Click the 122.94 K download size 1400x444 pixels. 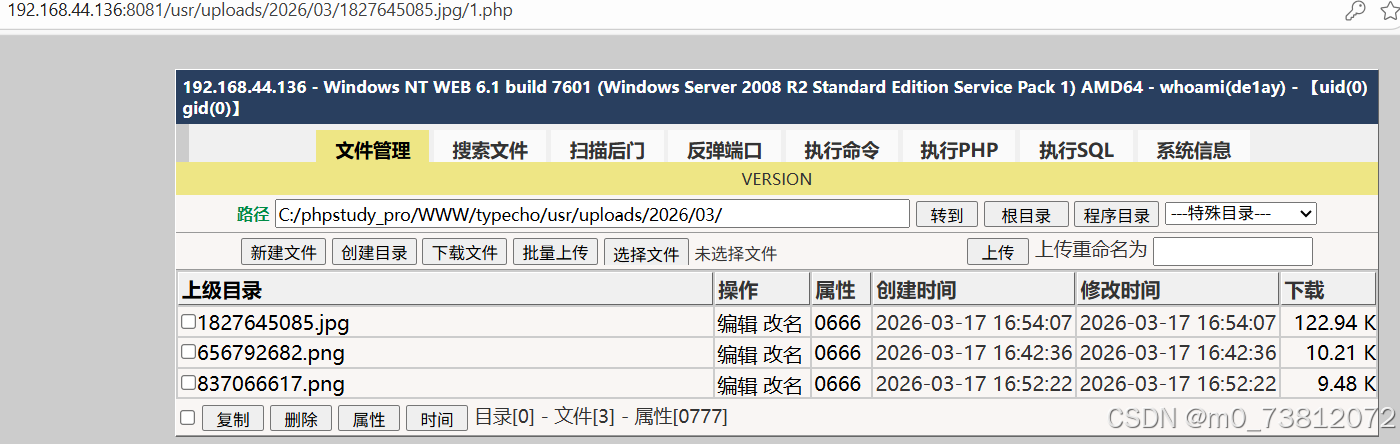click(x=1335, y=323)
